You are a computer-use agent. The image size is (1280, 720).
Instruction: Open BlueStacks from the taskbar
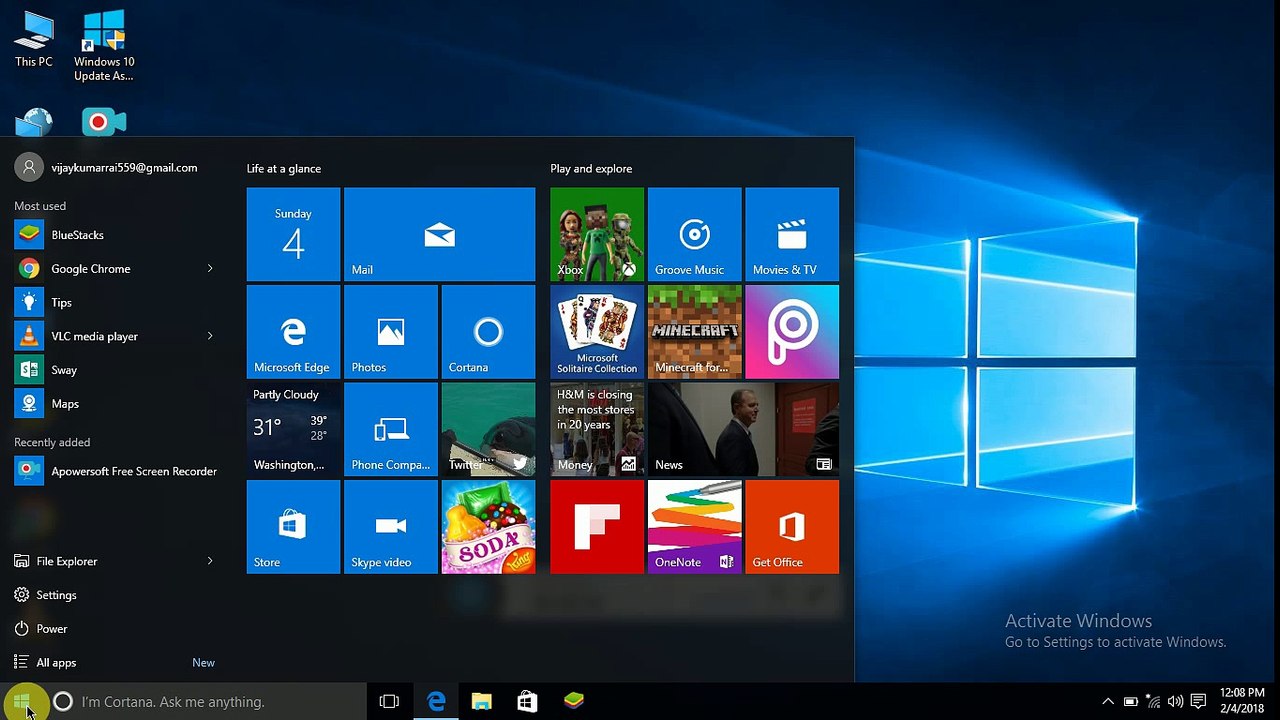[x=573, y=702]
